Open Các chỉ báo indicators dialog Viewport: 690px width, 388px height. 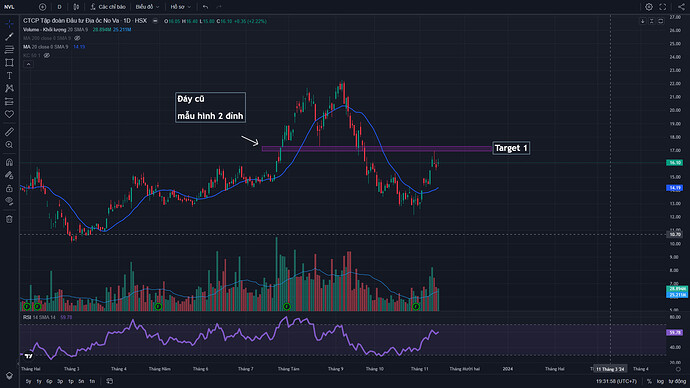click(x=108, y=7)
